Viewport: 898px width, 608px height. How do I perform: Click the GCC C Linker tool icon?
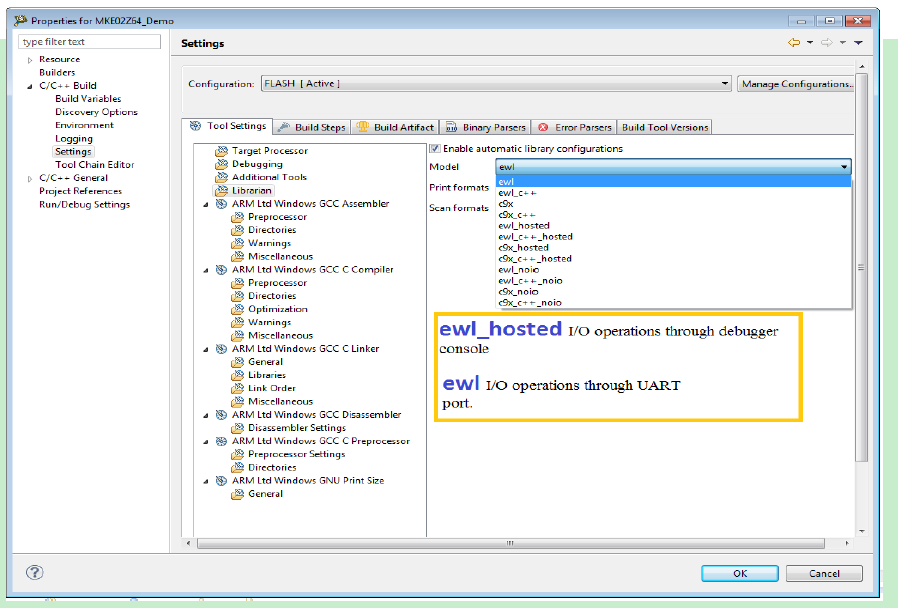pyautogui.click(x=221, y=349)
